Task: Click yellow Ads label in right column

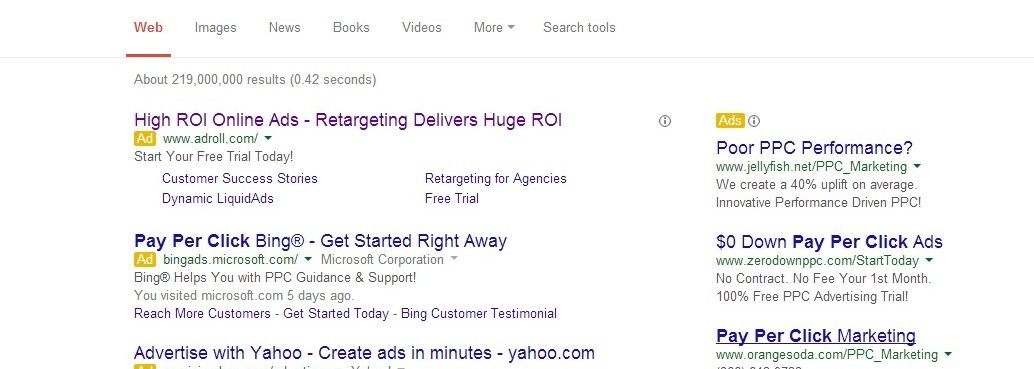Action: click(x=730, y=121)
